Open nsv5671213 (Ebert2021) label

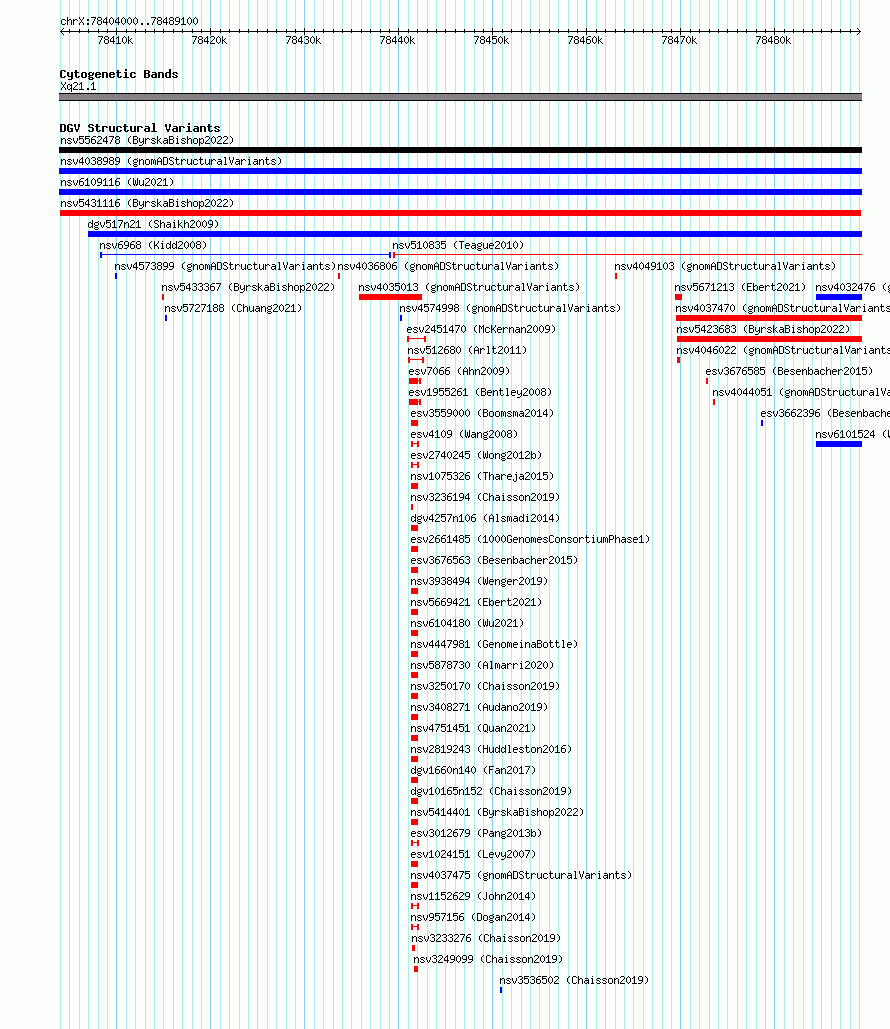740,287
